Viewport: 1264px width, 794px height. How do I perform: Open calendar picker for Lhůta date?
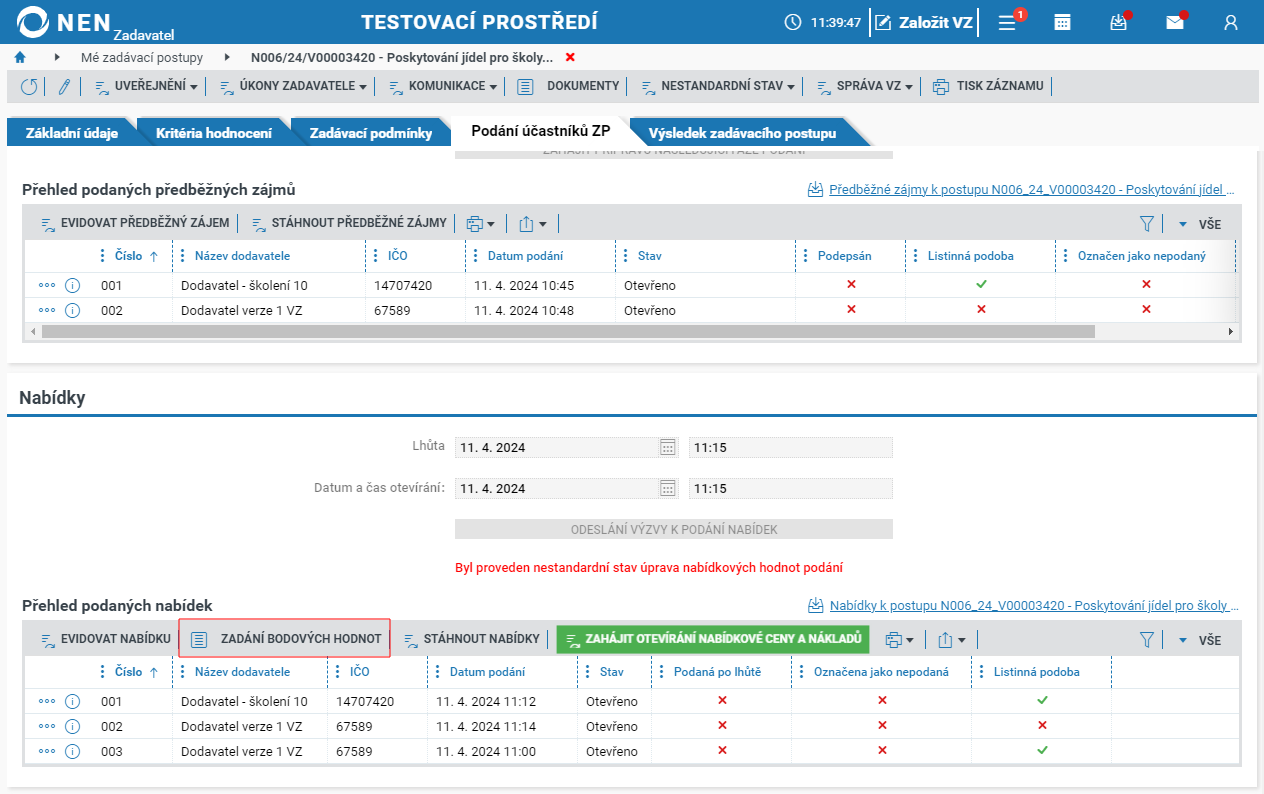click(x=668, y=447)
